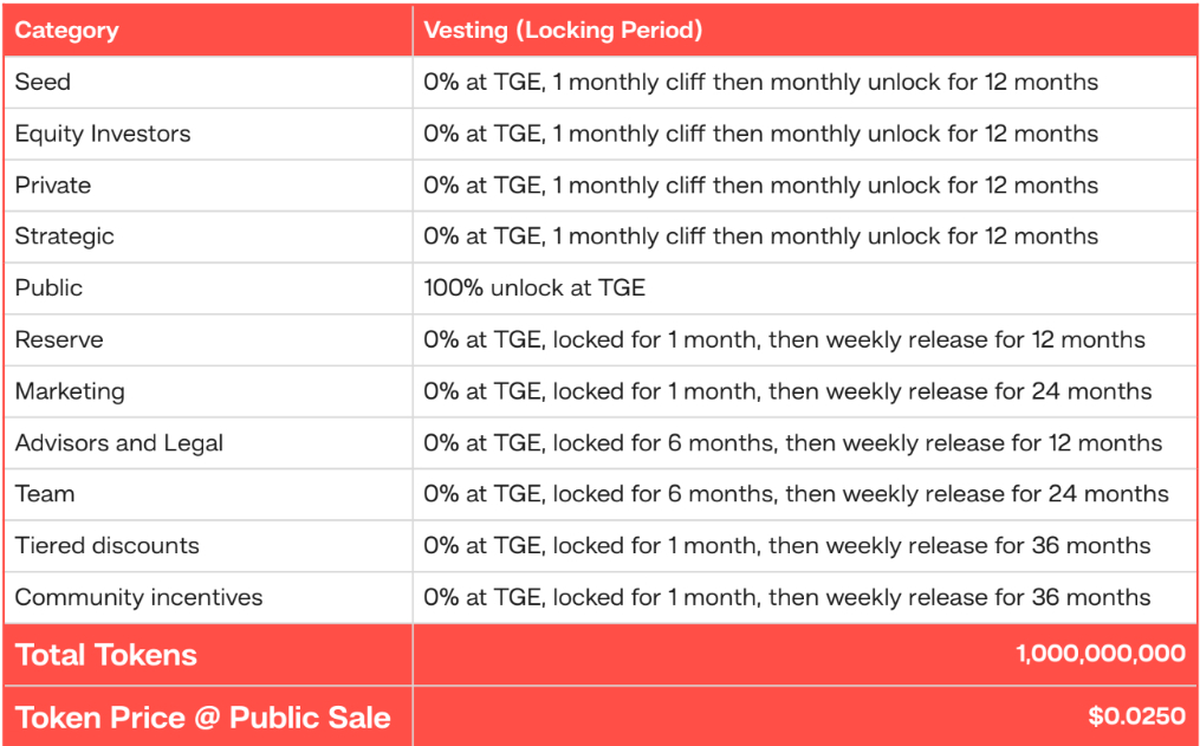Select the 1,000,000,000 total value
This screenshot has height=746, width=1200.
tap(1100, 655)
